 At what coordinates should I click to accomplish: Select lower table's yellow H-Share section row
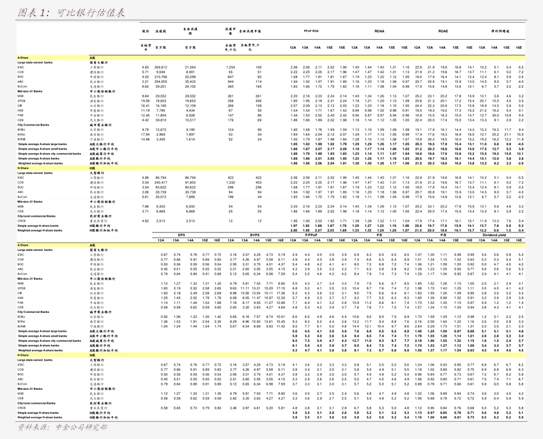coord(271,355)
